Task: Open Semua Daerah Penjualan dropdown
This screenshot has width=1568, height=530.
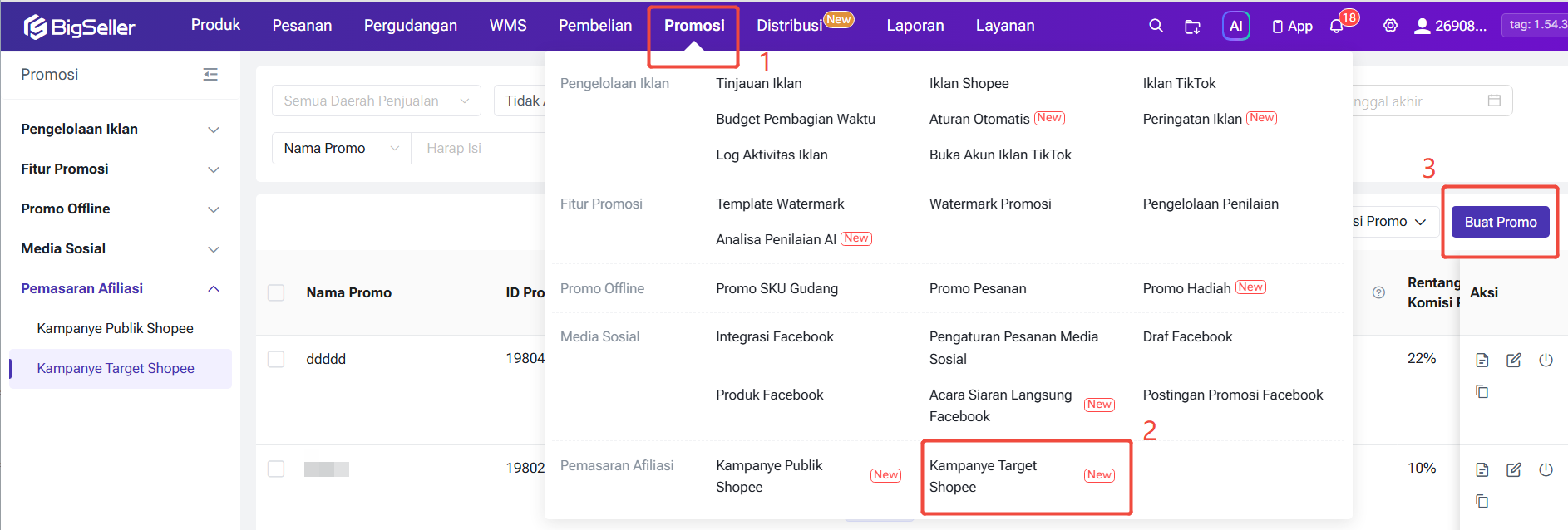Action: (x=376, y=101)
